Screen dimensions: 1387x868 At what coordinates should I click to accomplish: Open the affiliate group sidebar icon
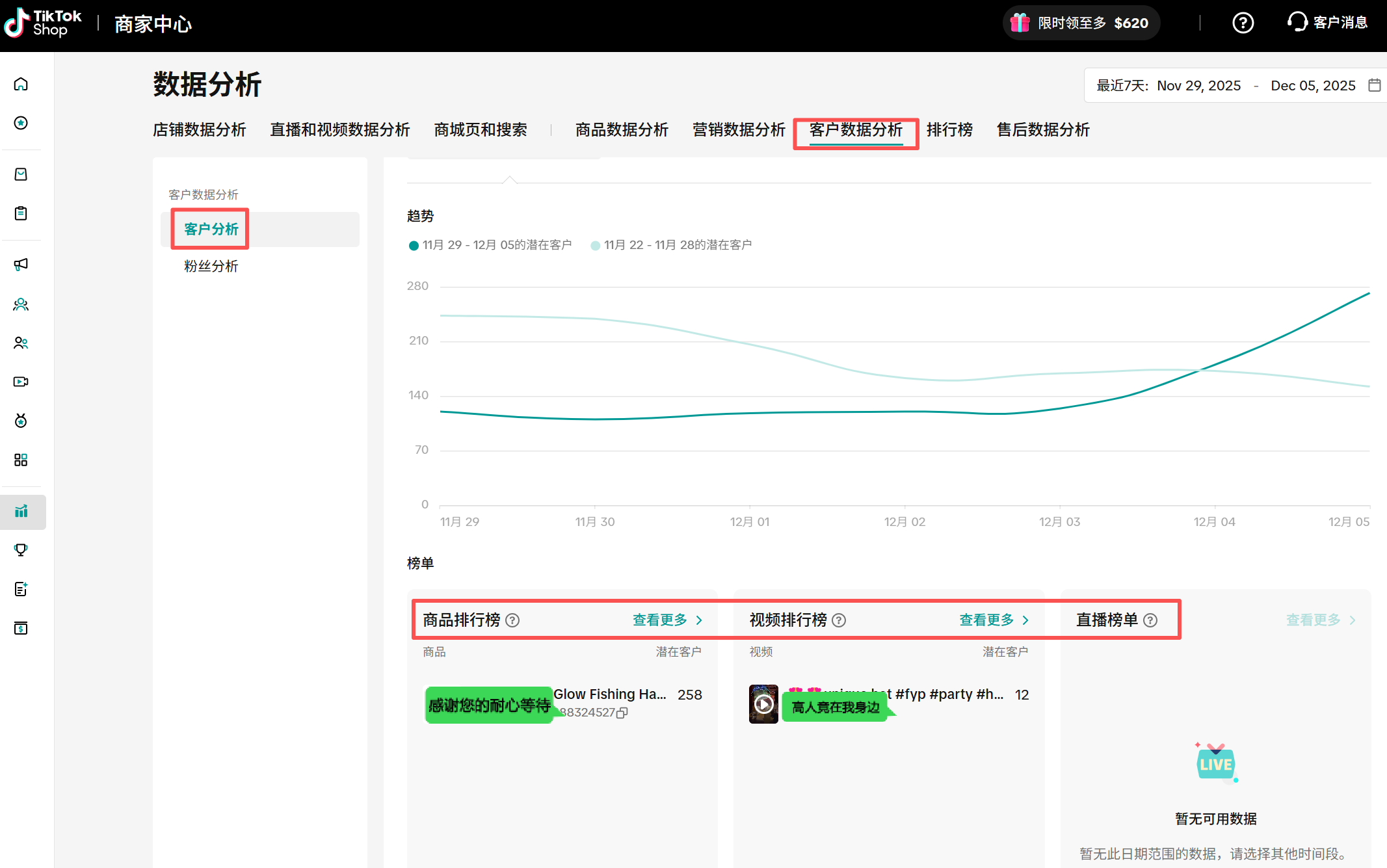(x=21, y=304)
